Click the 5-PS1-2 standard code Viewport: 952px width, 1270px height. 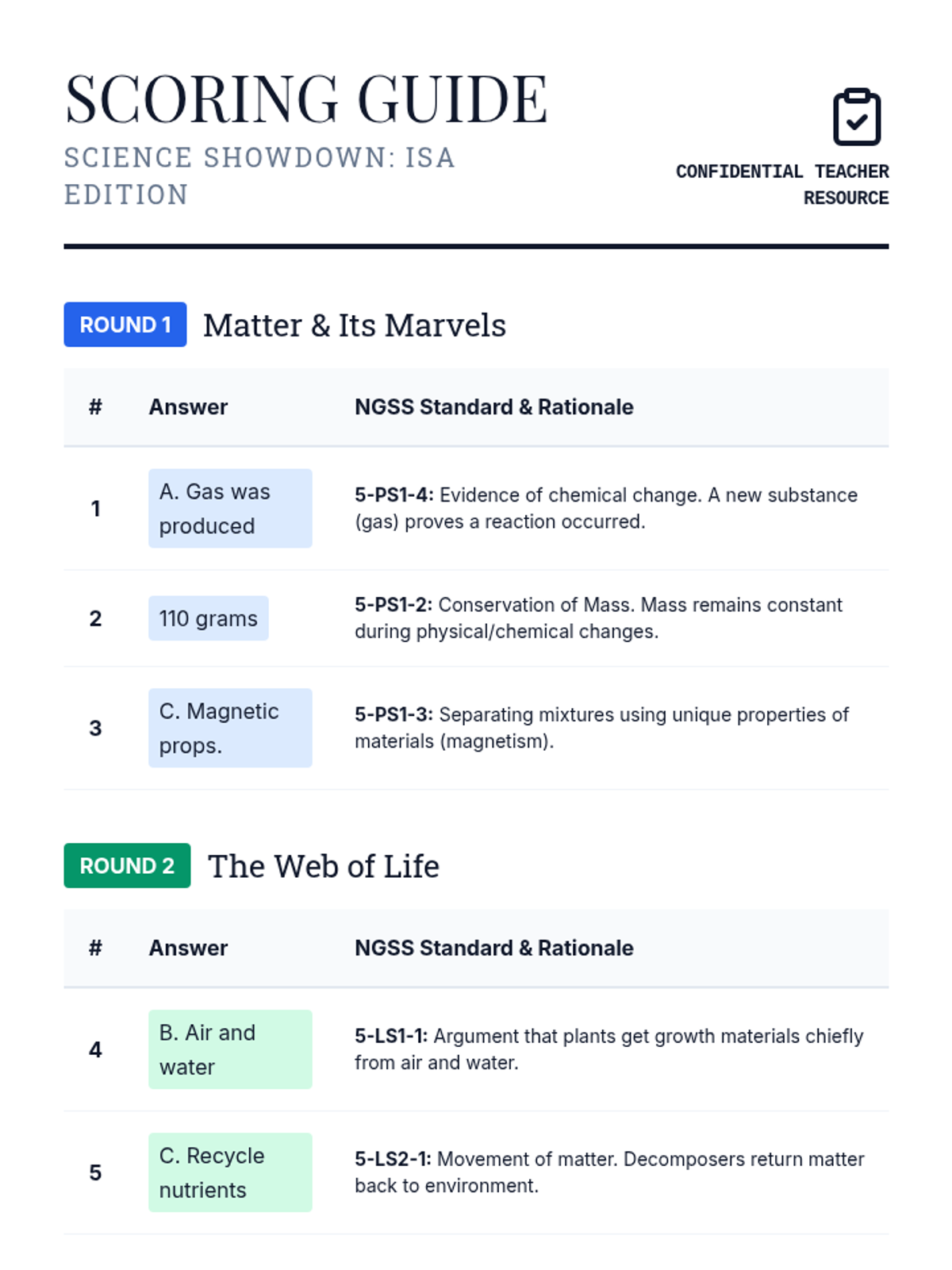(x=393, y=605)
